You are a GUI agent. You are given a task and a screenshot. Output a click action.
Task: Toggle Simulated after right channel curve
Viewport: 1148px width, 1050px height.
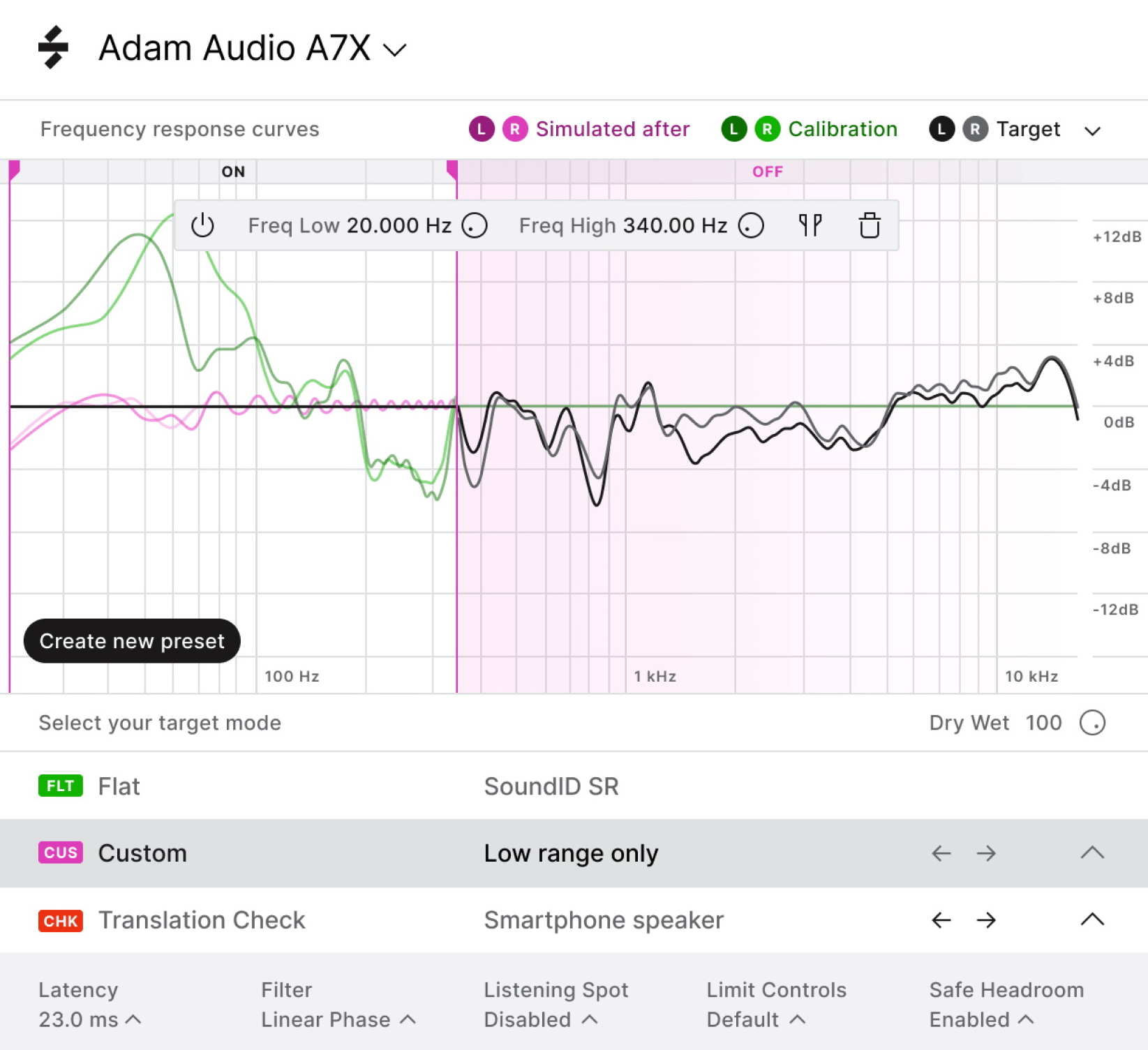tap(515, 129)
